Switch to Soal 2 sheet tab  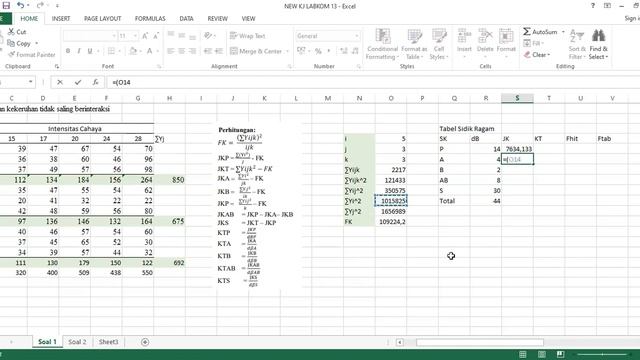click(x=77, y=342)
